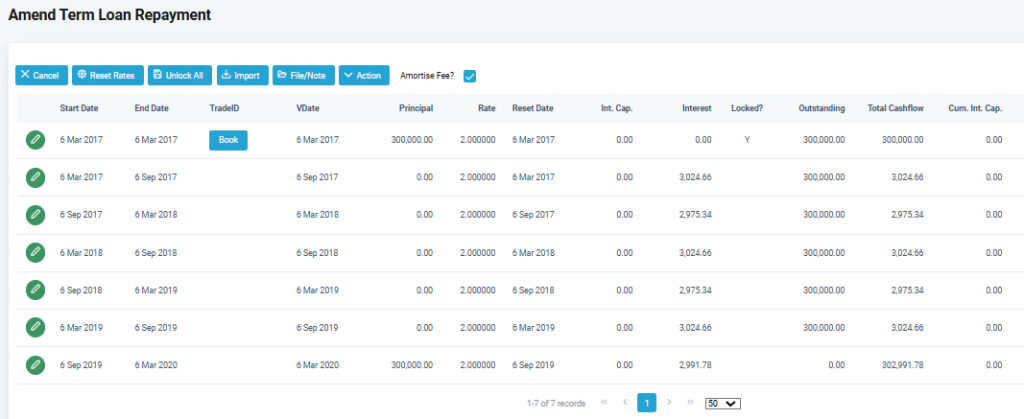Image resolution: width=1024 pixels, height=419 pixels.
Task: Edit the row ending 6 Mar 2020
Action: 35,365
